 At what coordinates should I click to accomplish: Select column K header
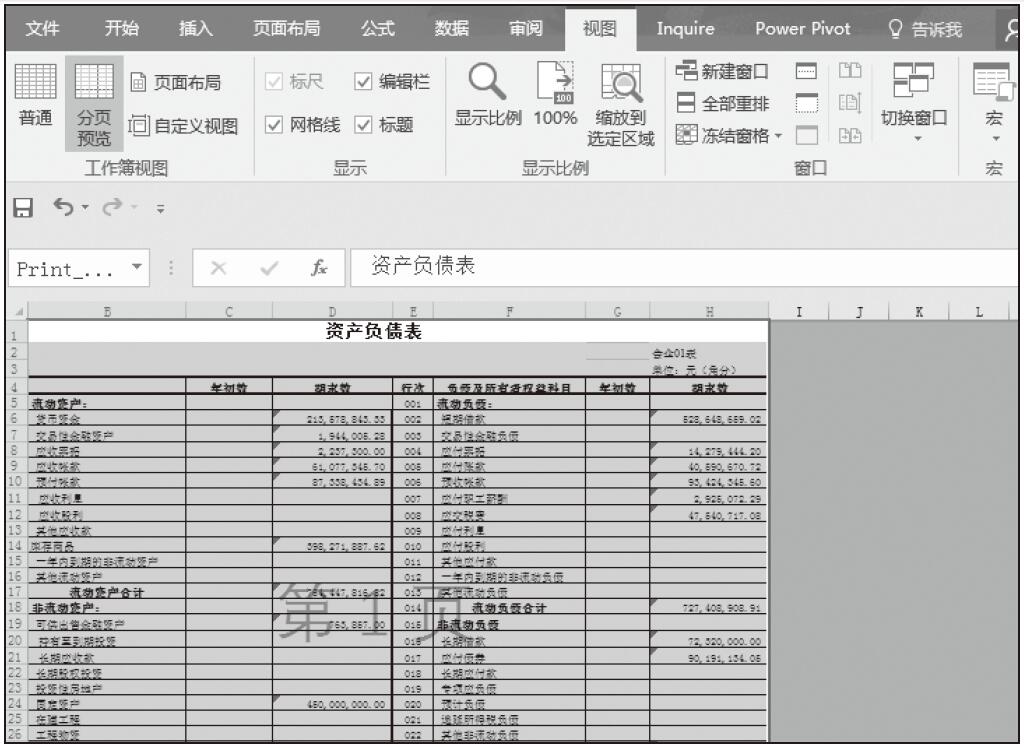pyautogui.click(x=919, y=312)
